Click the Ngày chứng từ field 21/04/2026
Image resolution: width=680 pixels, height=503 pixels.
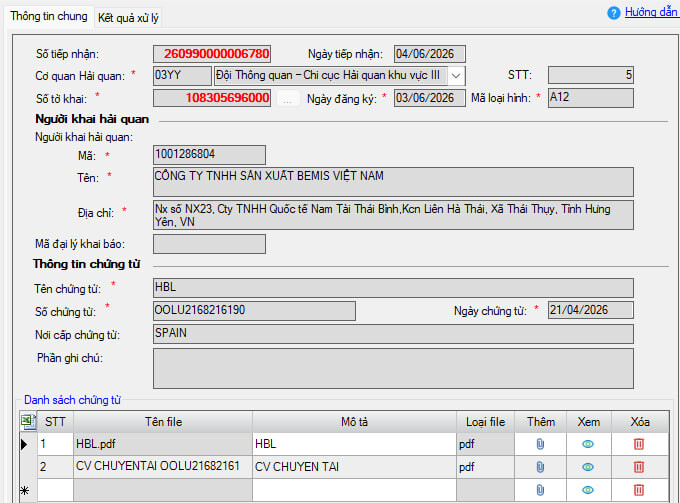pyautogui.click(x=591, y=310)
